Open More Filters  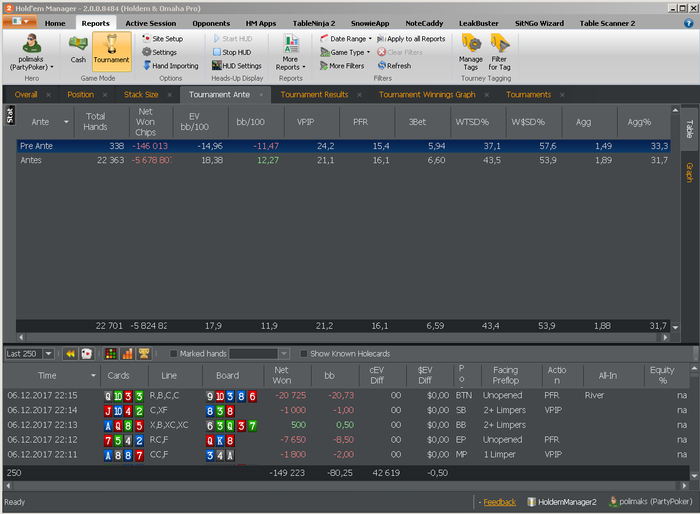(342, 66)
